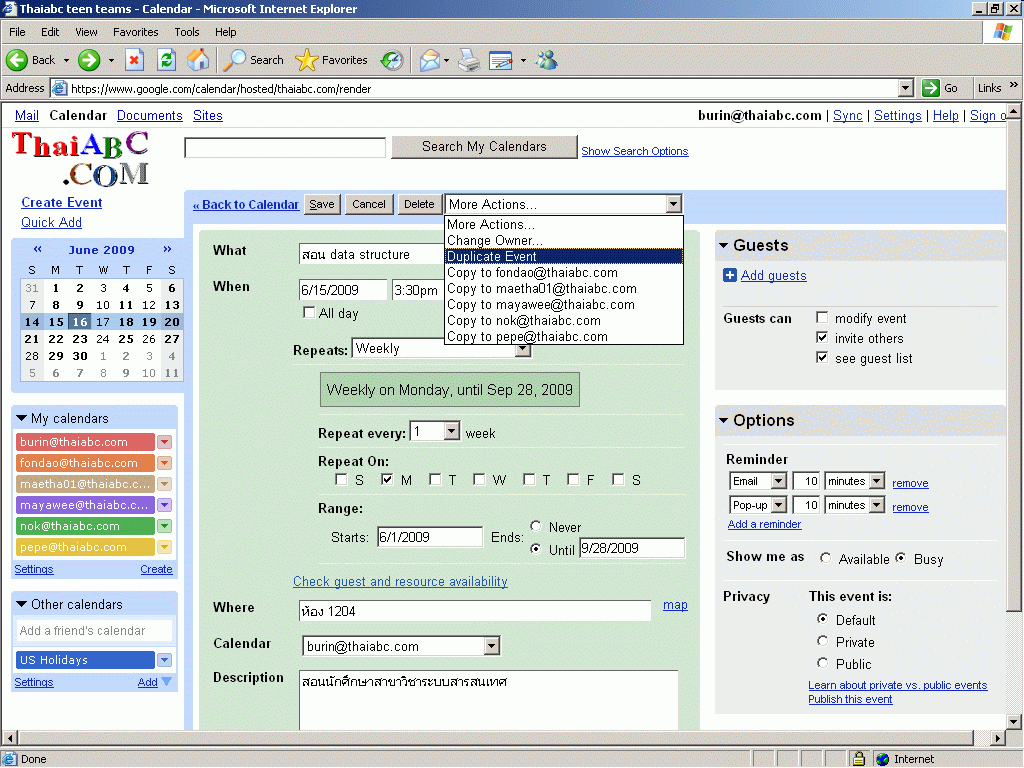Viewport: 1024px width, 768px height.
Task: Click the Save button
Action: click(x=322, y=204)
